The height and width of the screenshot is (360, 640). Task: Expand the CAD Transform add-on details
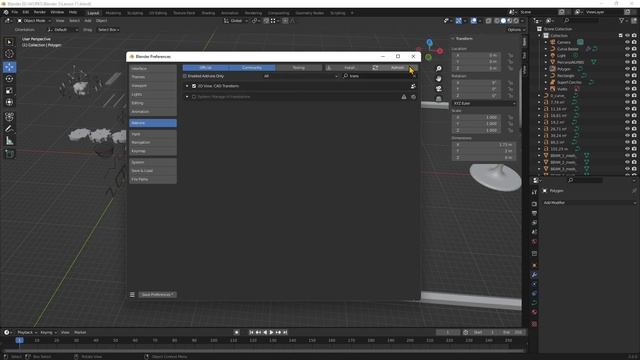187,86
